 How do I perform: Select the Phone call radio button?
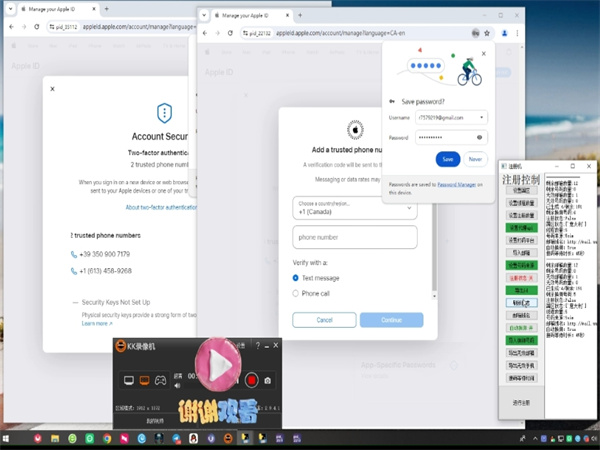coord(296,293)
